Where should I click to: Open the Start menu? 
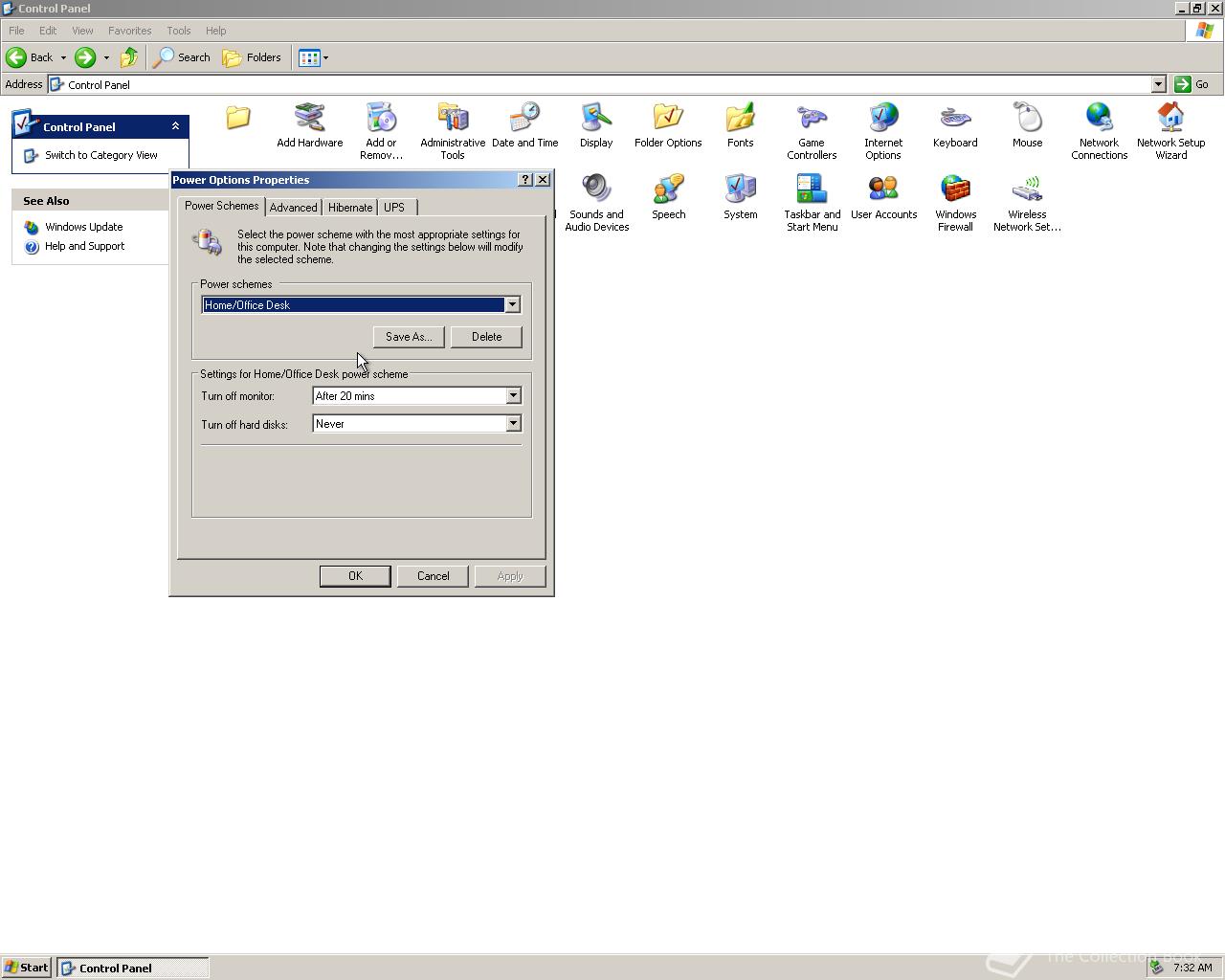tap(27, 968)
